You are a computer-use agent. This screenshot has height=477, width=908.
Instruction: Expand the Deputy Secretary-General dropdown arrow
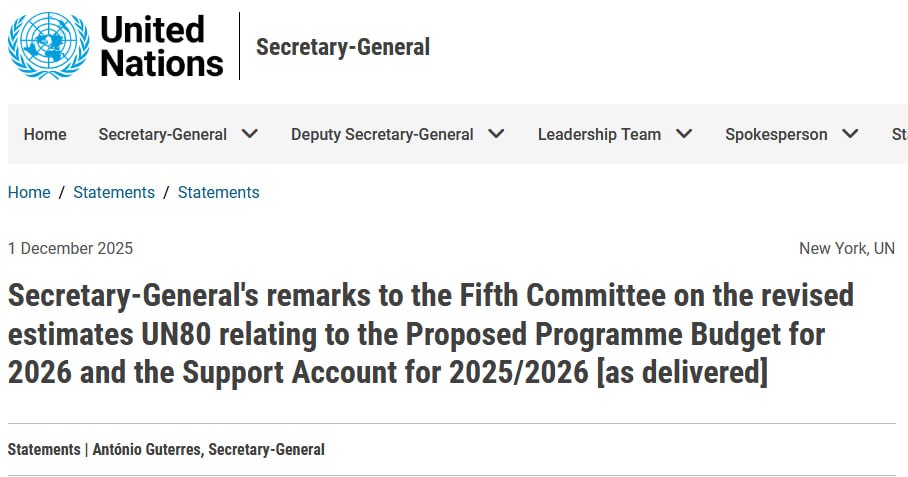[x=496, y=134]
